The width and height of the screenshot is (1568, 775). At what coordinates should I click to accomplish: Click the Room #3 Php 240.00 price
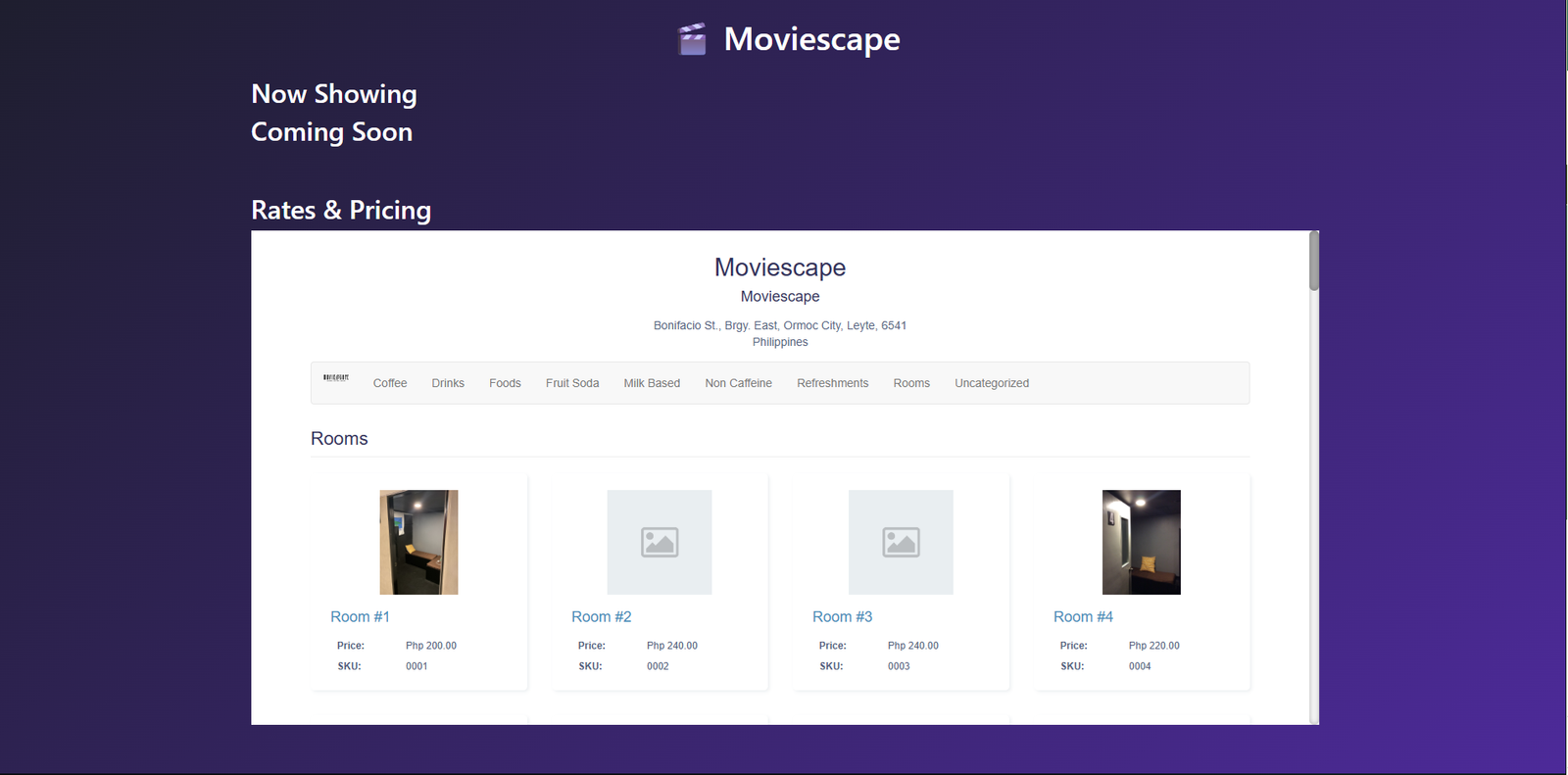tap(913, 646)
